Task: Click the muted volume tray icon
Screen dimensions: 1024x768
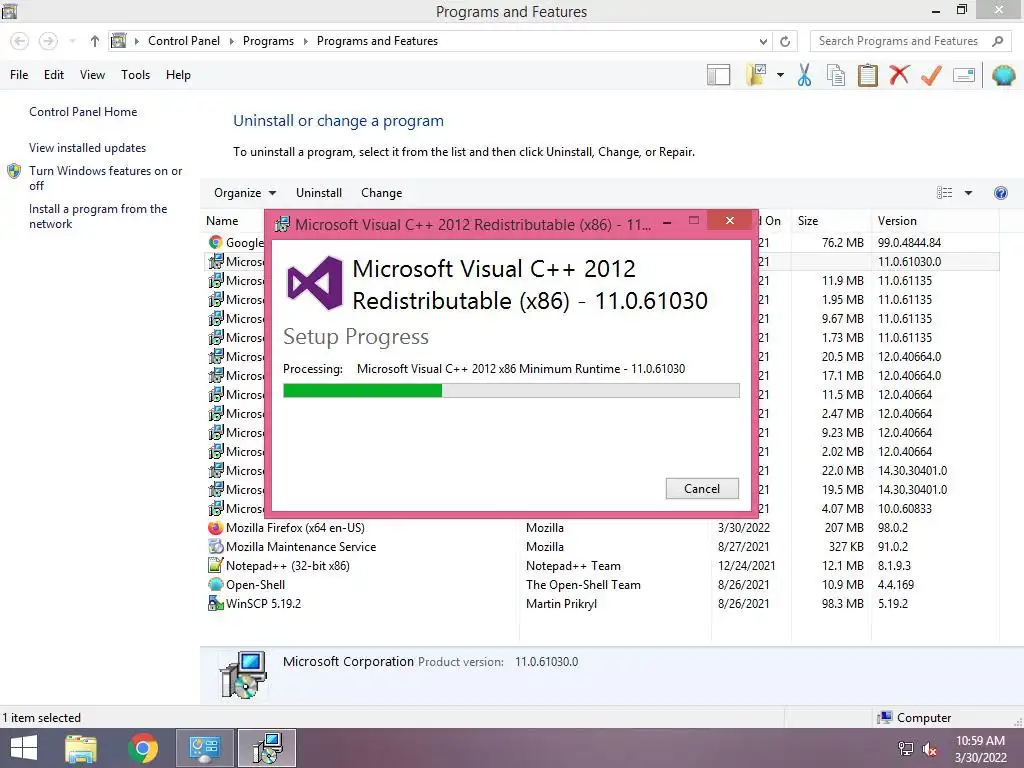Action: pos(930,749)
